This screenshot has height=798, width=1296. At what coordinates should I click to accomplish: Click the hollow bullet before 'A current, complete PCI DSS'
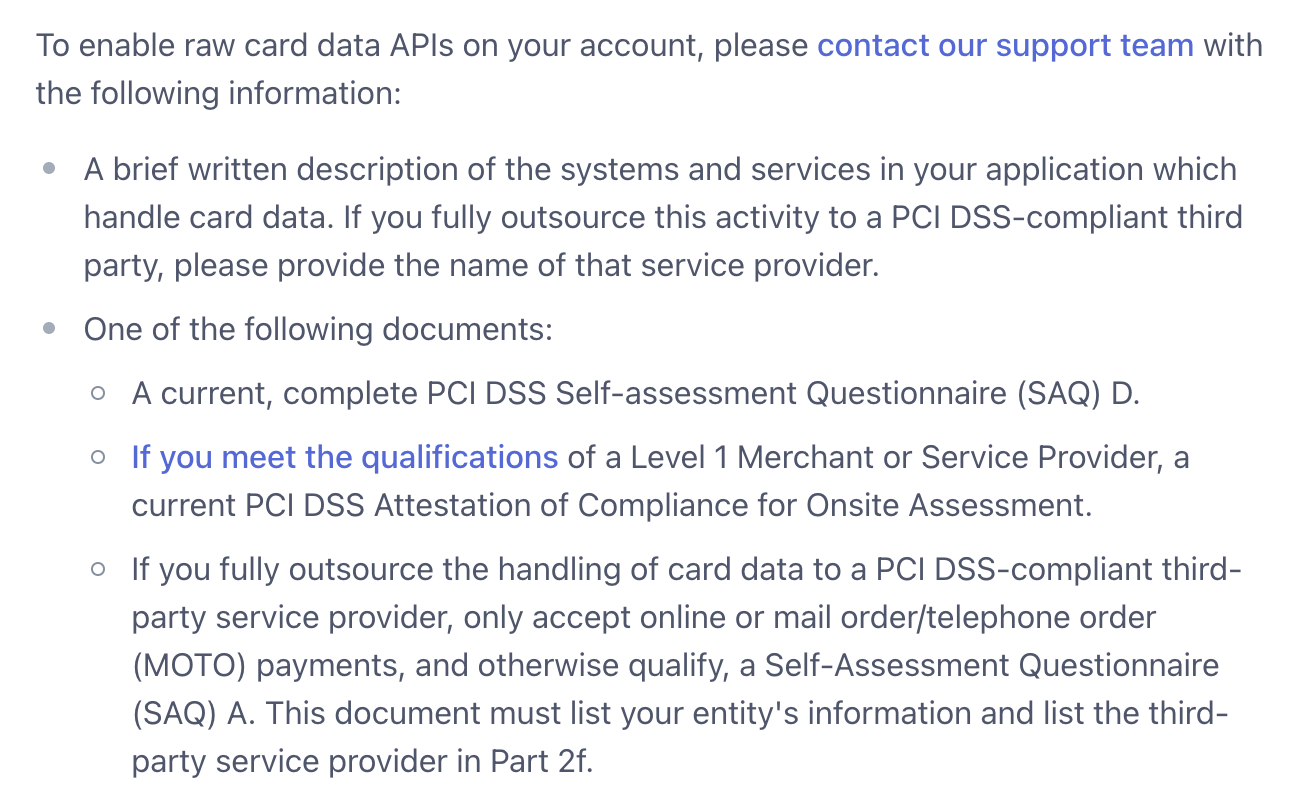[97, 394]
